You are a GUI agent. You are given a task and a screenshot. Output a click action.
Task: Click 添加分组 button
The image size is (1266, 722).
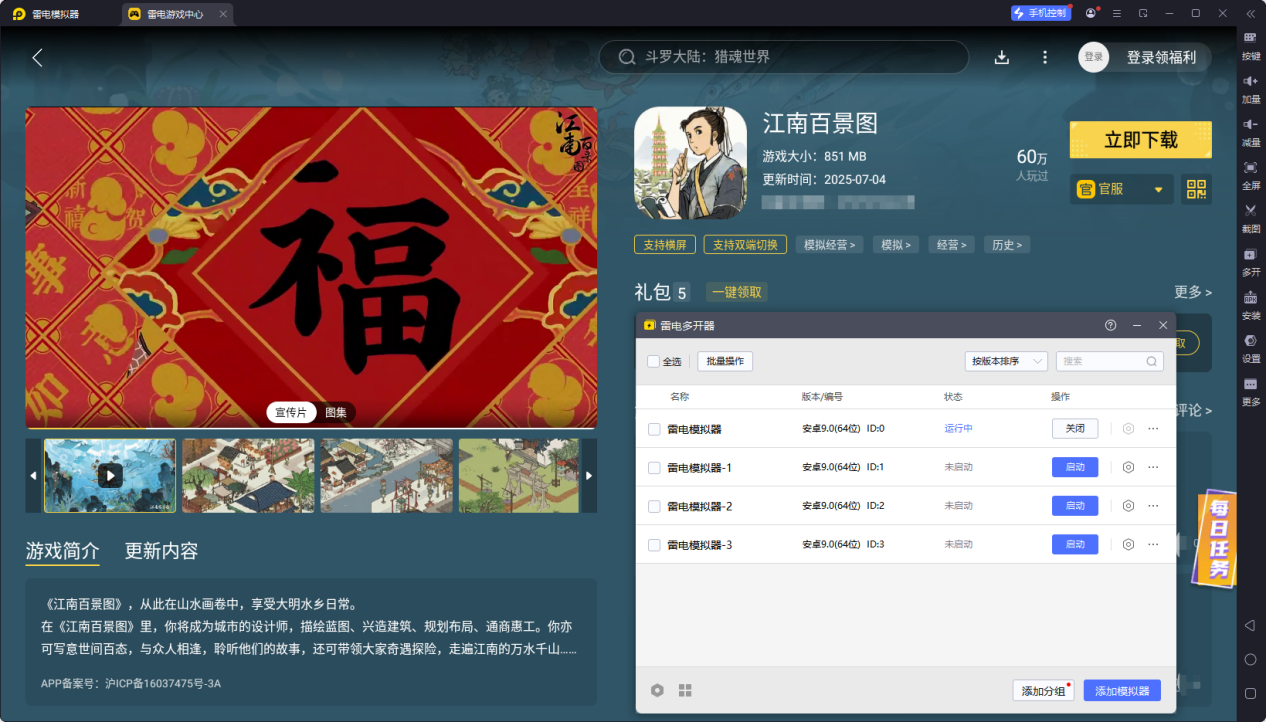[x=1043, y=691]
